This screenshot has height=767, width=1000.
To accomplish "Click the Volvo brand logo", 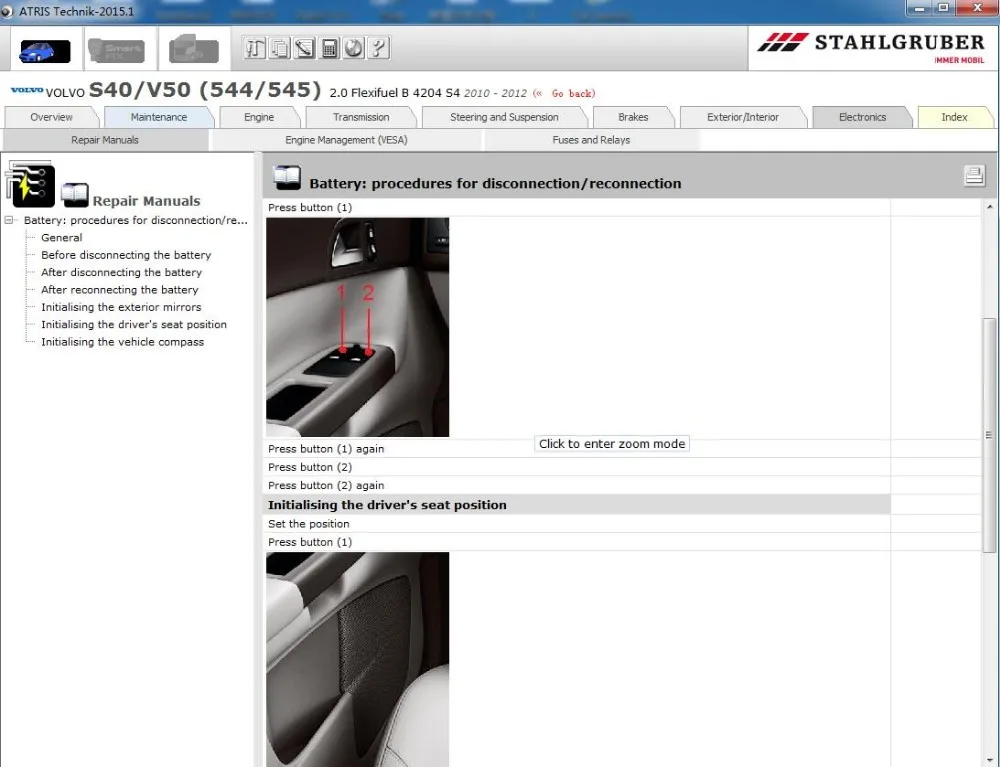I will (x=27, y=91).
